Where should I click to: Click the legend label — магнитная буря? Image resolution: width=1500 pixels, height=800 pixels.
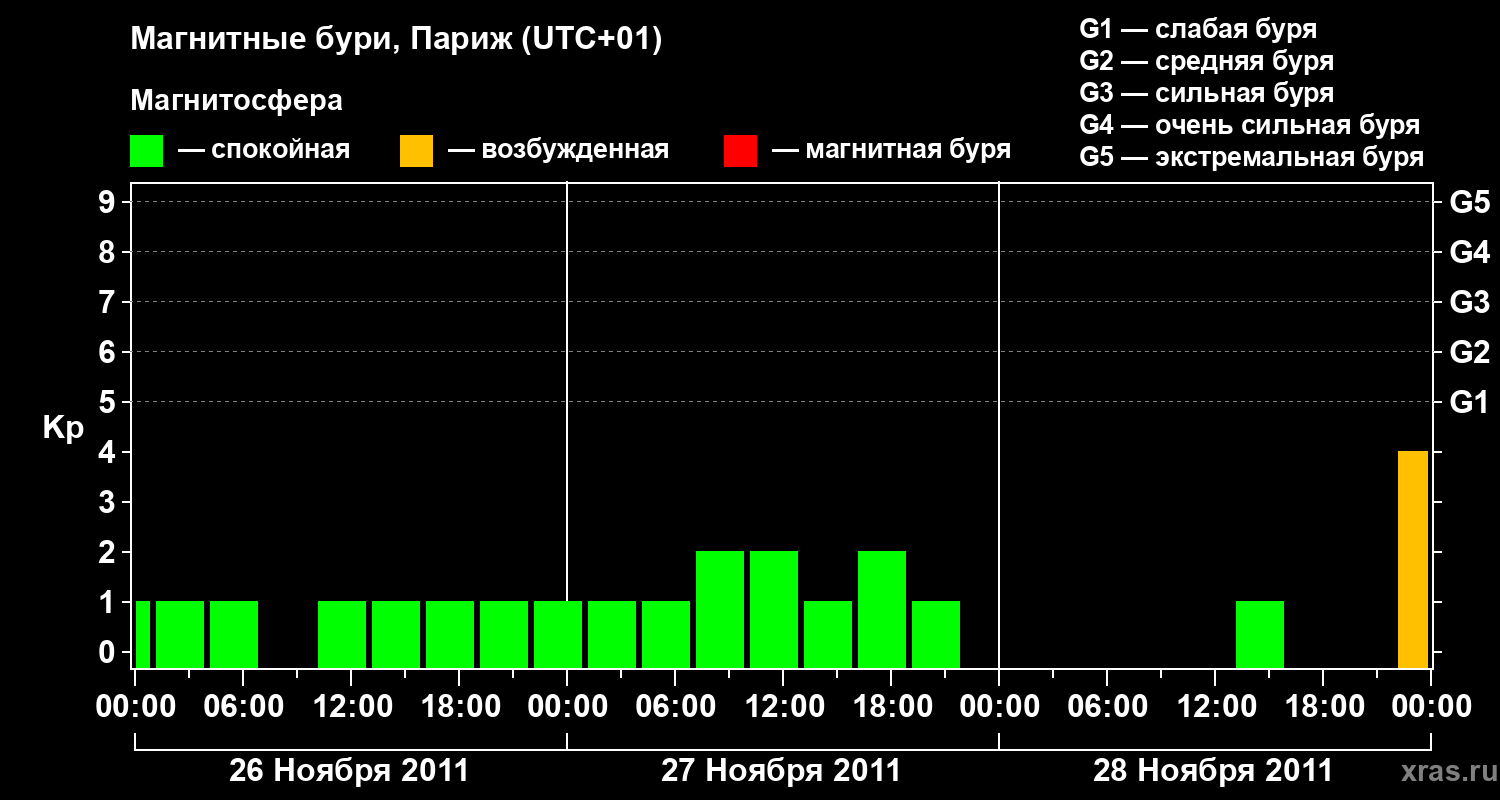tap(891, 151)
